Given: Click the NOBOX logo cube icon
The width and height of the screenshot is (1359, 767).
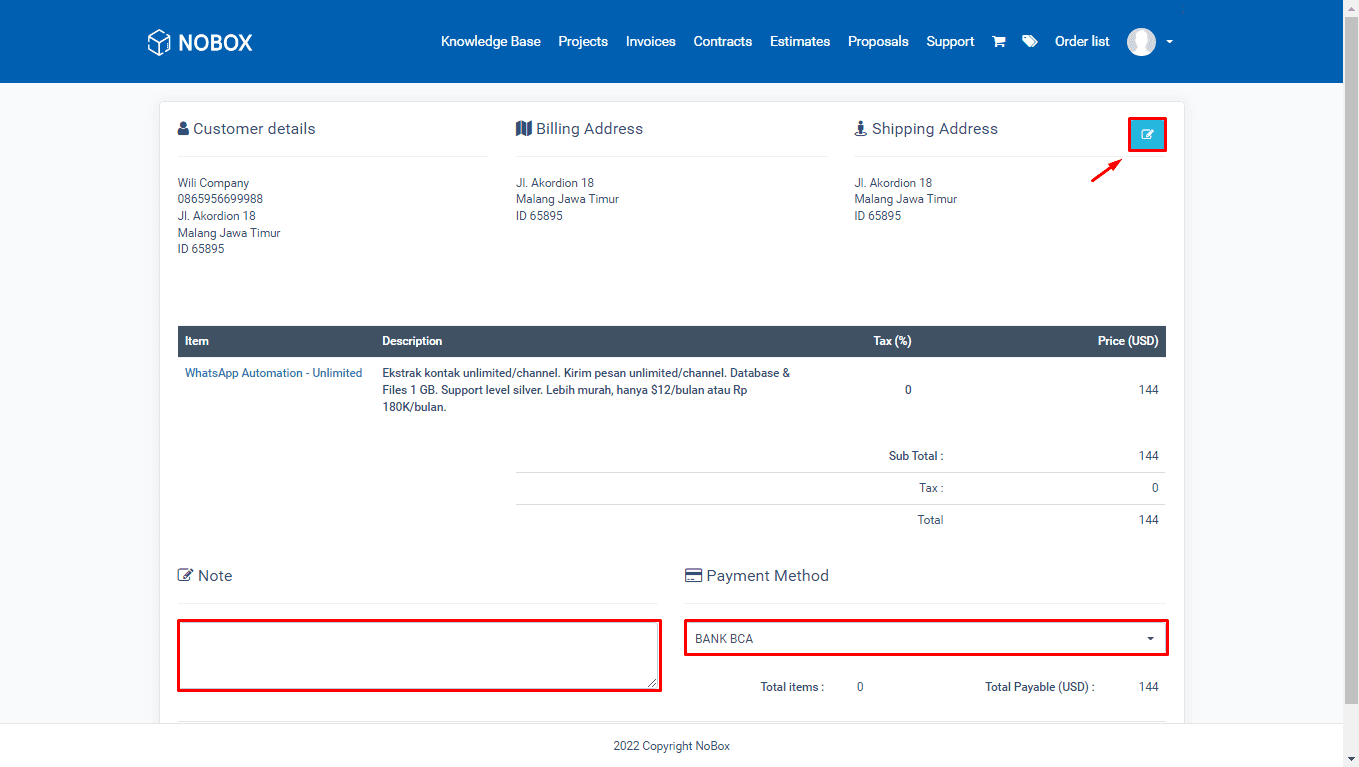Looking at the screenshot, I should (158, 41).
